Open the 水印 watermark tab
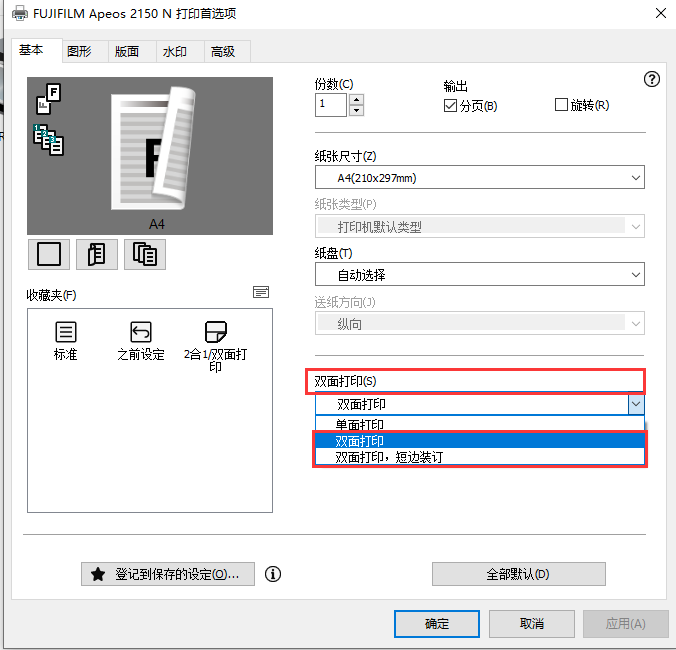The height and width of the screenshot is (650, 676). (174, 51)
